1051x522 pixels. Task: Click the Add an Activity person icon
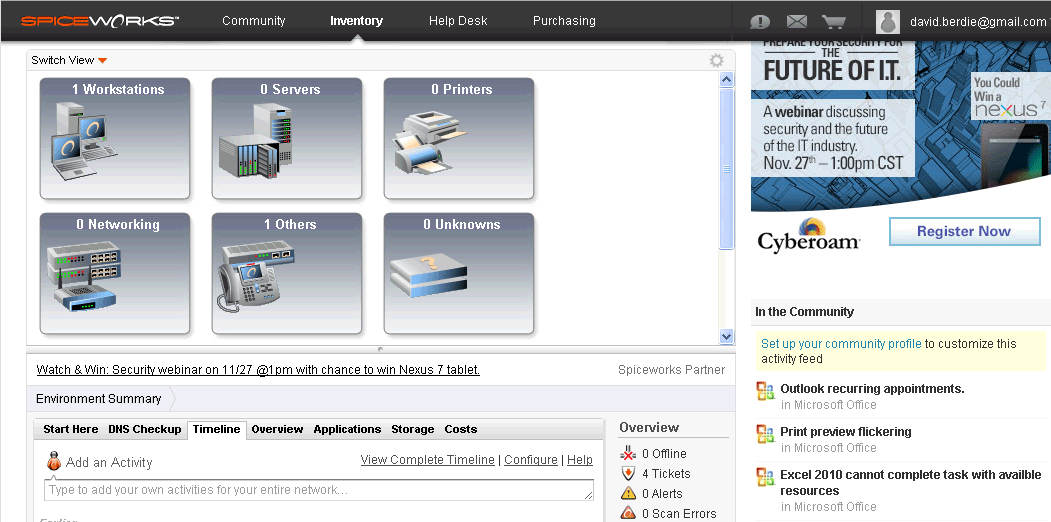54,461
